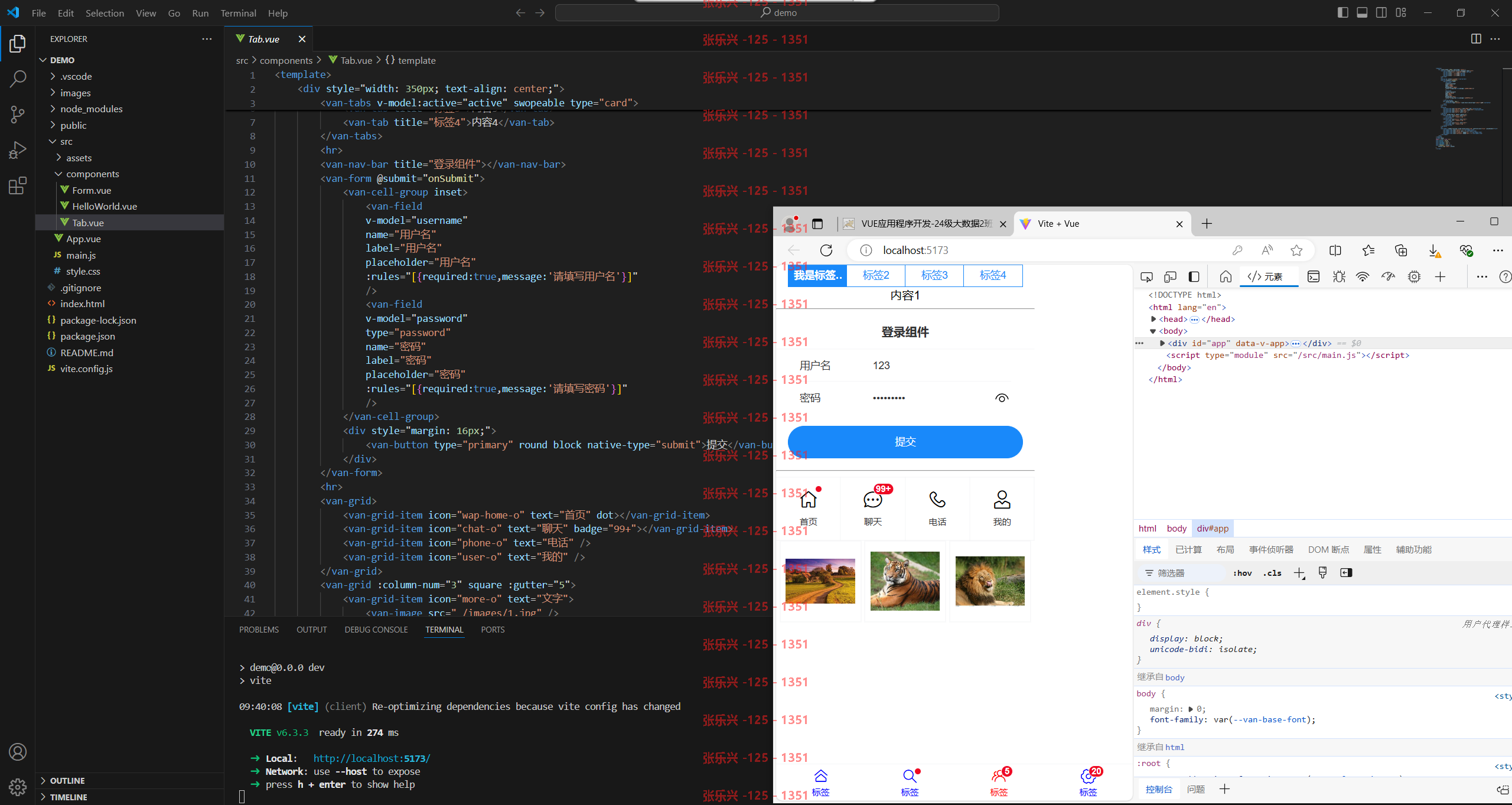Open the Accounts menu in the activity bar

tap(18, 752)
